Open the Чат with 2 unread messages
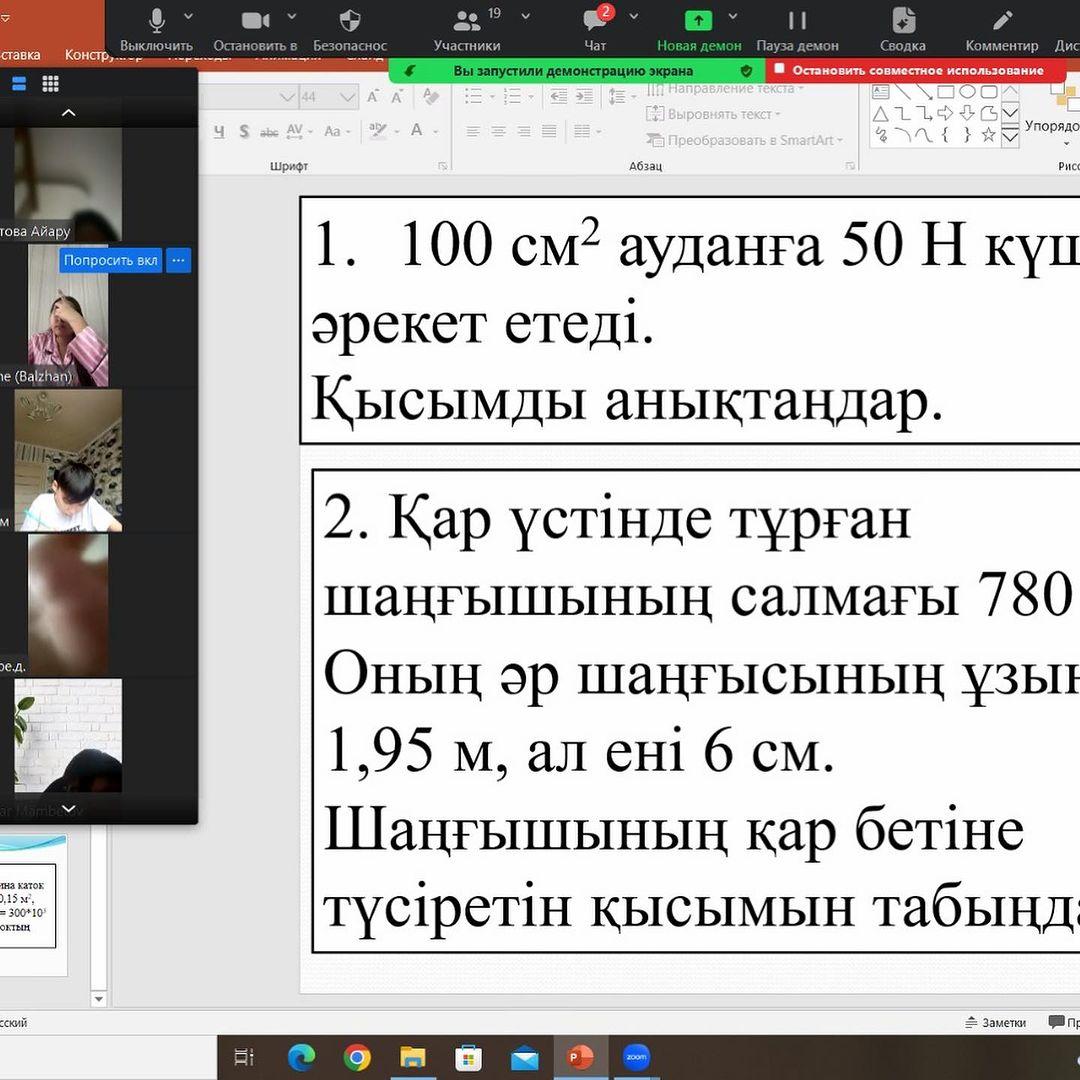 [595, 30]
